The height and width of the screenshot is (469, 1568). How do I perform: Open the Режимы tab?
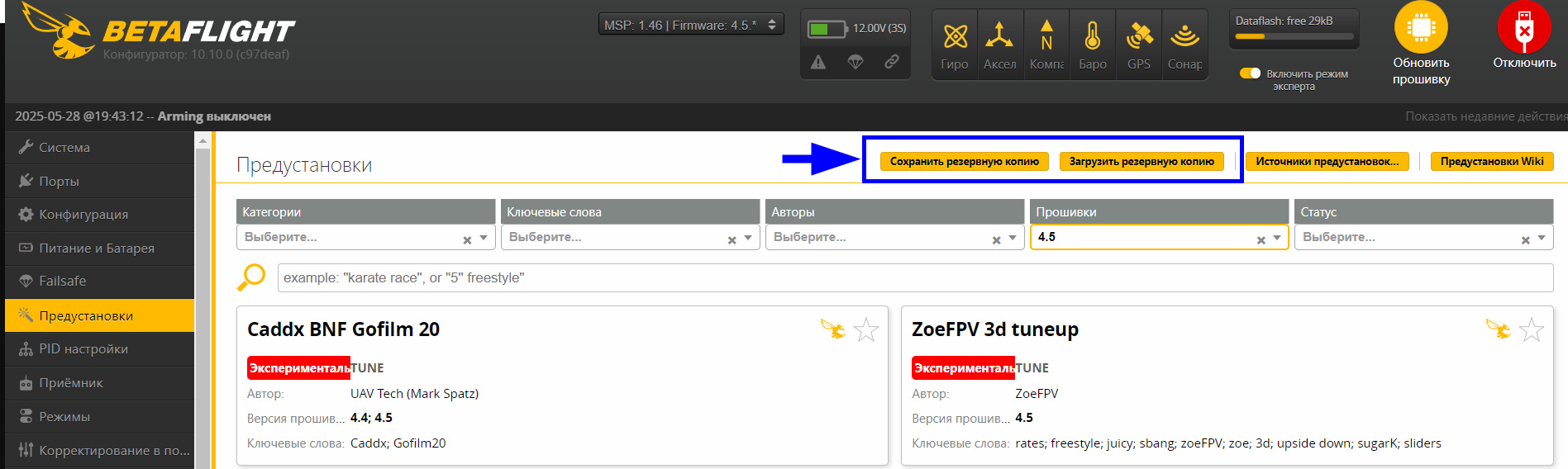(x=99, y=416)
